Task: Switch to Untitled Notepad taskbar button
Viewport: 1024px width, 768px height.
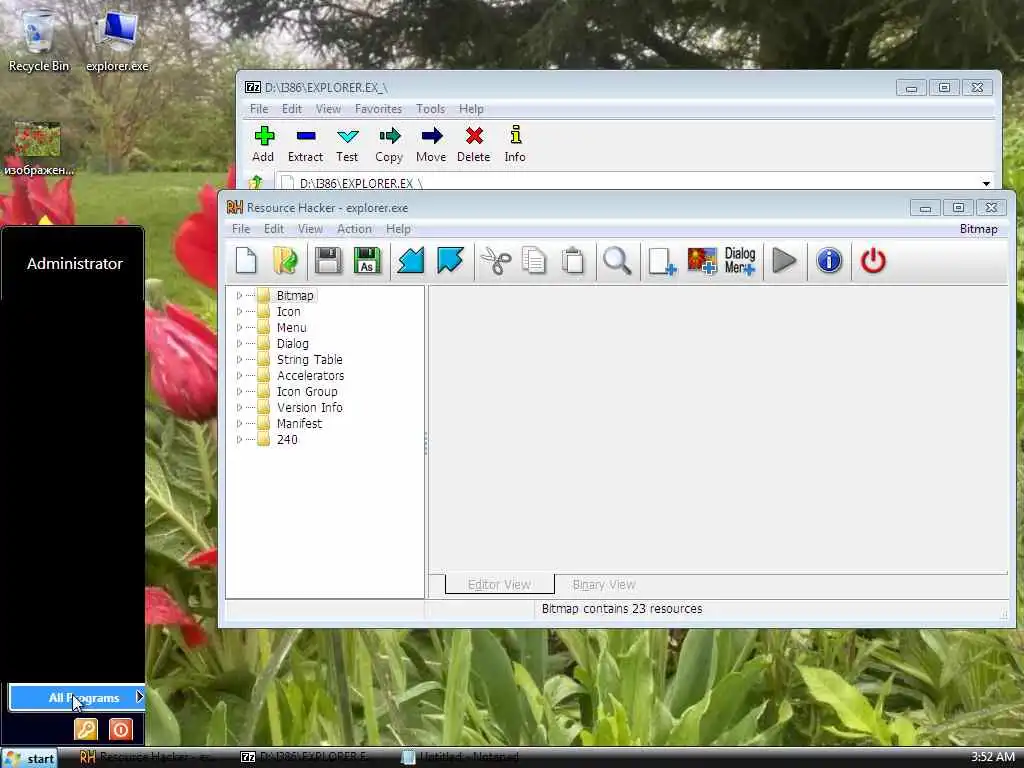Action: pos(460,757)
